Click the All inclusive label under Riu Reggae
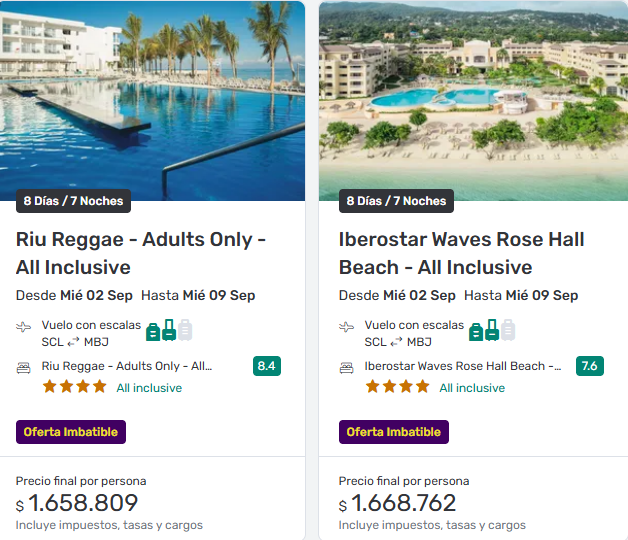 [x=149, y=388]
